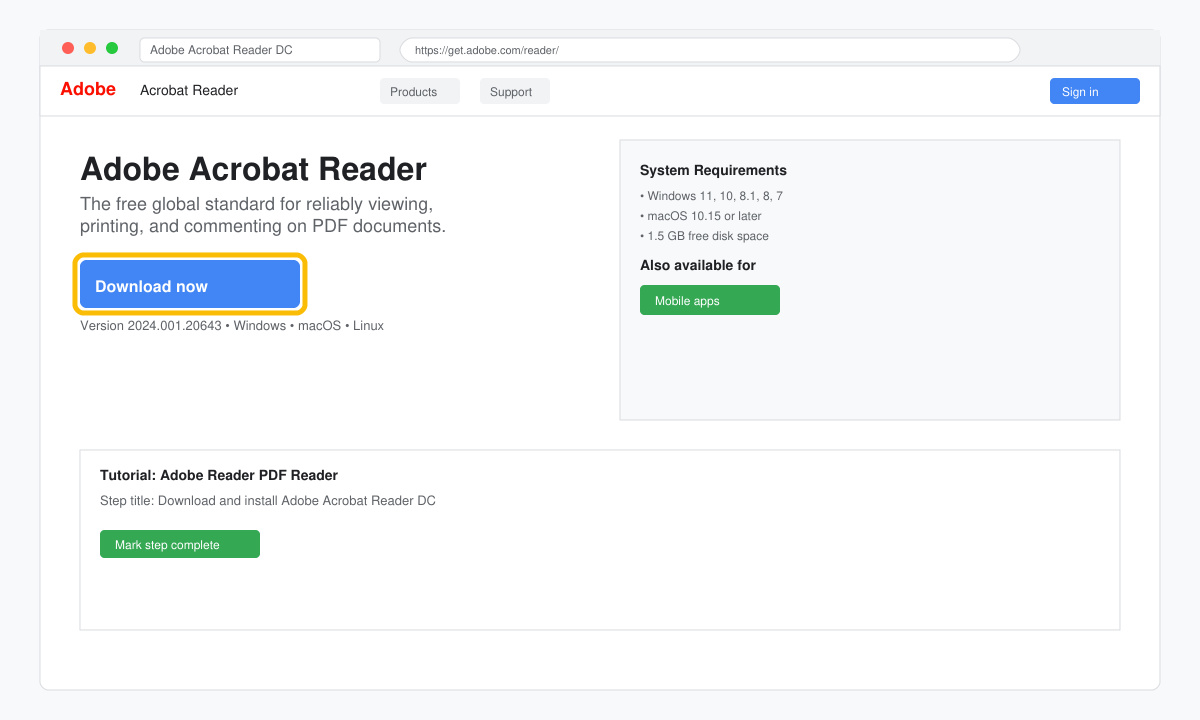1200x720 pixels.
Task: Click the free global standard tagline
Action: click(263, 215)
